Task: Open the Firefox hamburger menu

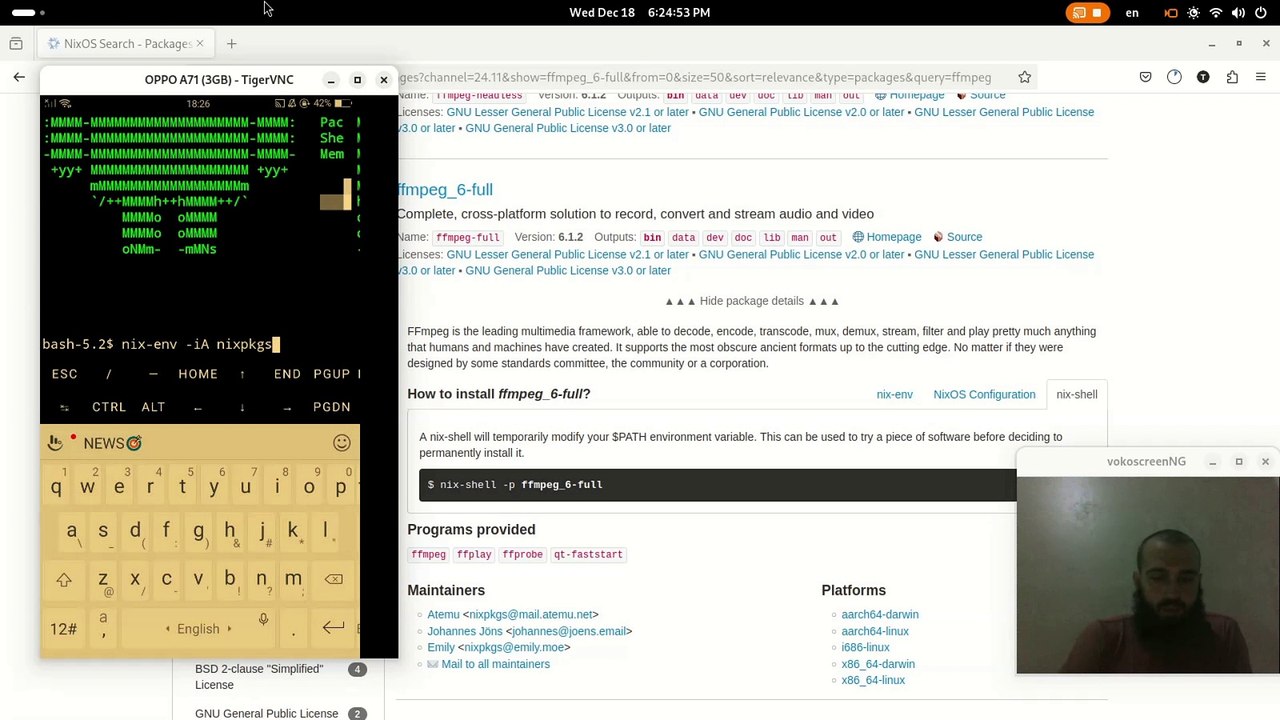Action: (x=1261, y=77)
